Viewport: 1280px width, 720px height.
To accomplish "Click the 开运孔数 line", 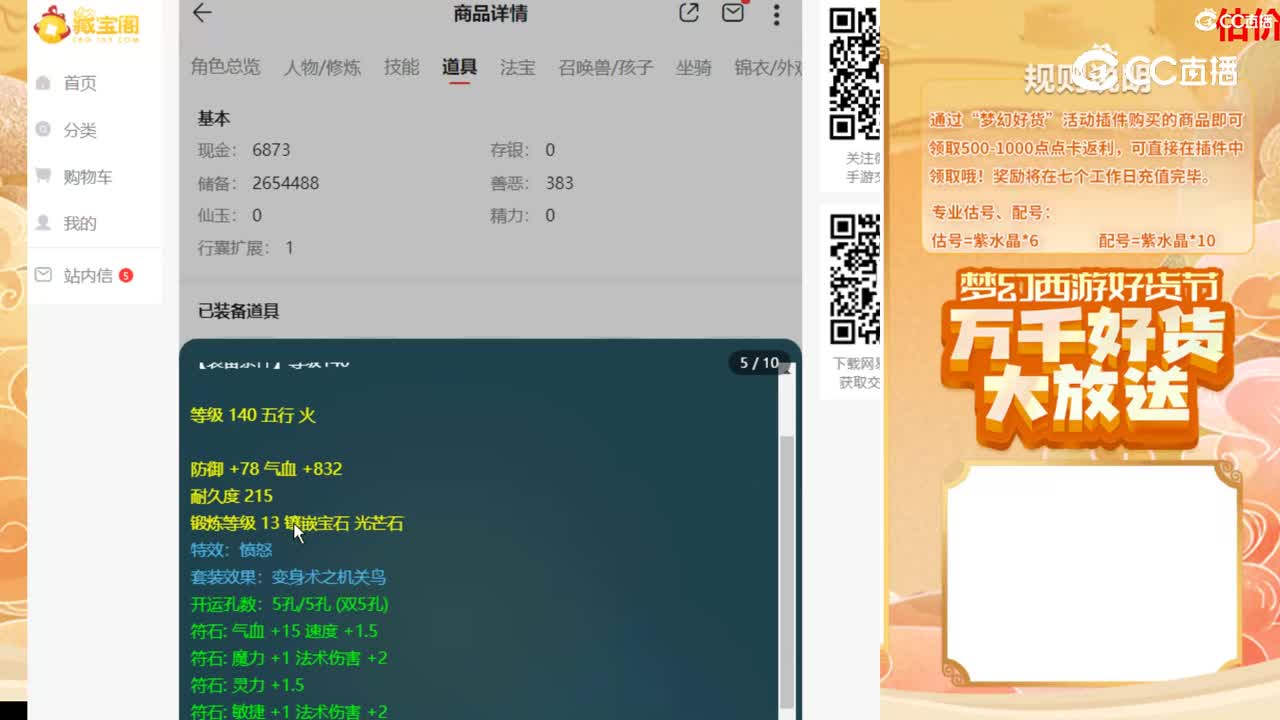I will [x=290, y=604].
